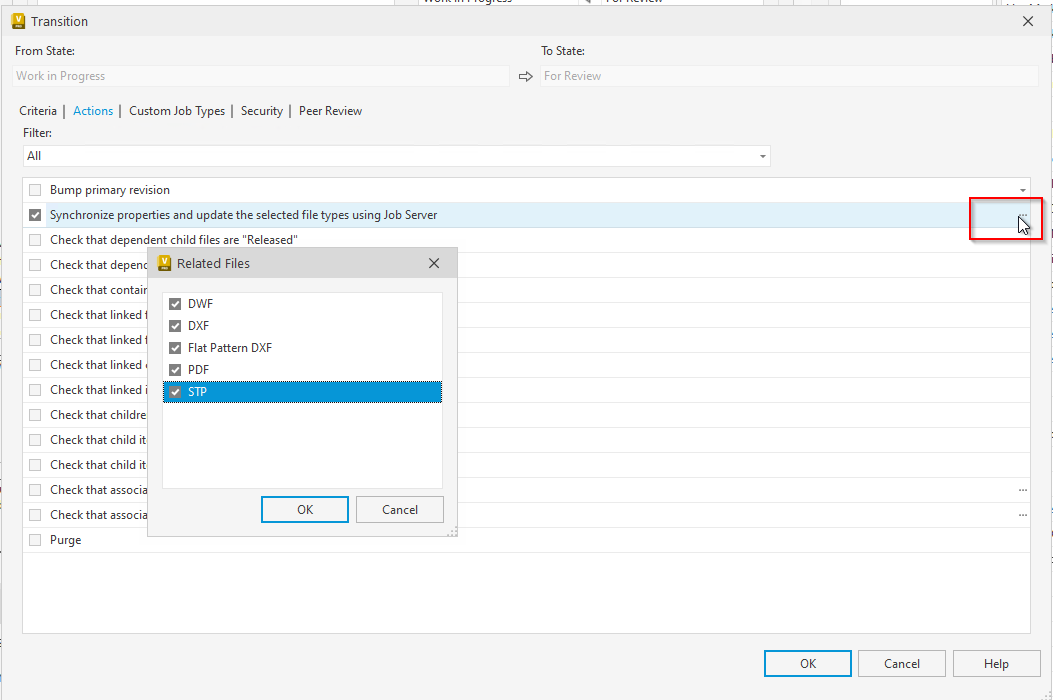
Task: Click the ellipsis on the first Check that associated row
Action: click(x=1021, y=490)
